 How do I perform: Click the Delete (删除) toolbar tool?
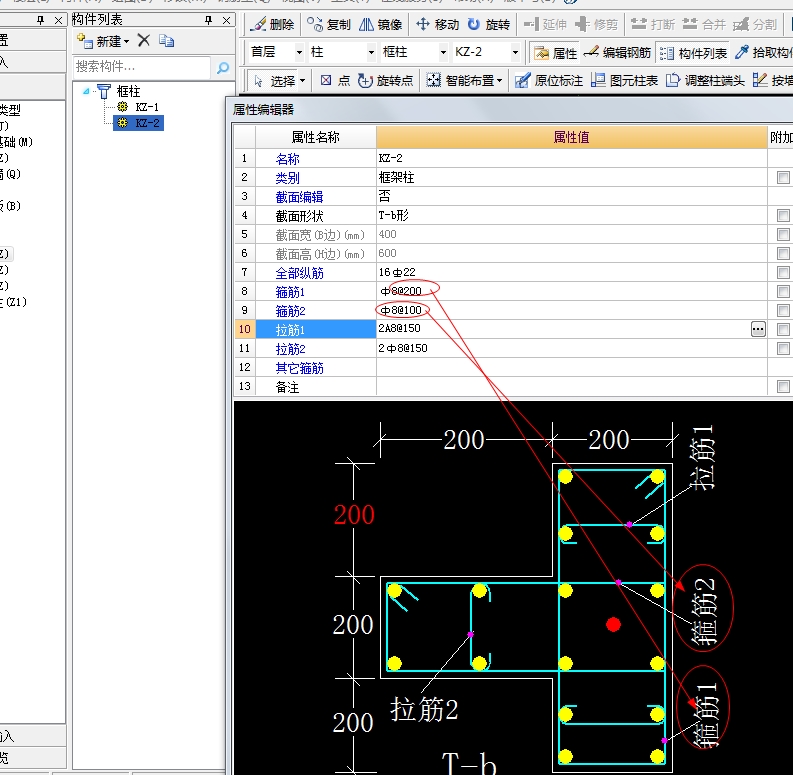273,24
